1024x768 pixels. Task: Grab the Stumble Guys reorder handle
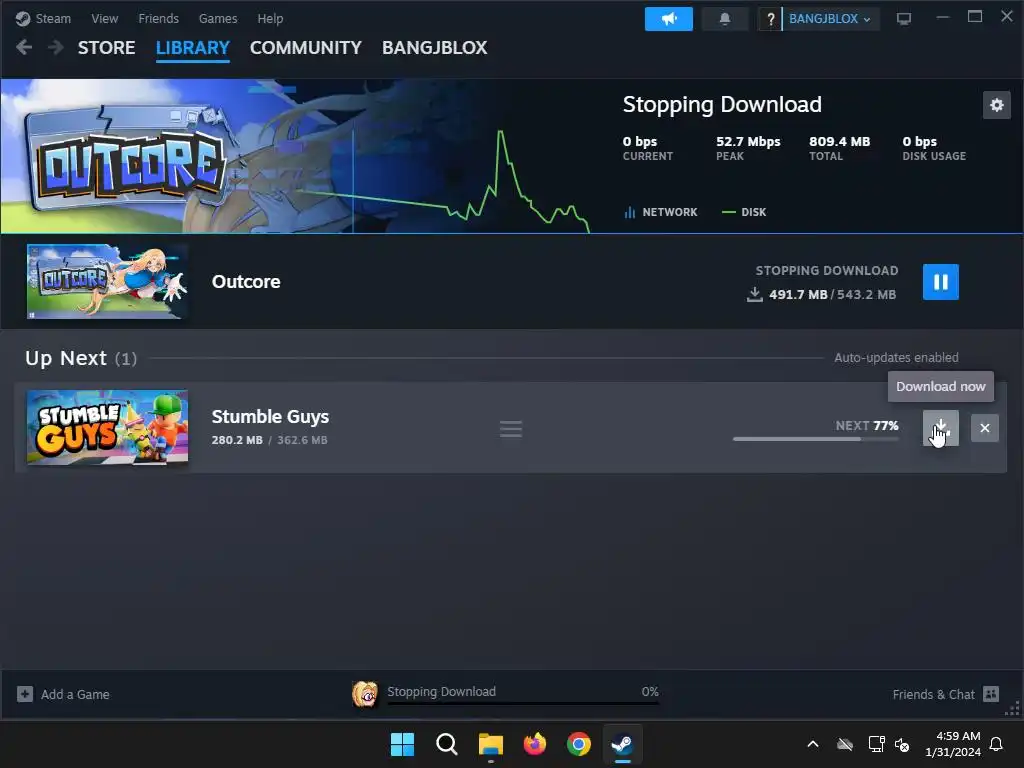(511, 428)
